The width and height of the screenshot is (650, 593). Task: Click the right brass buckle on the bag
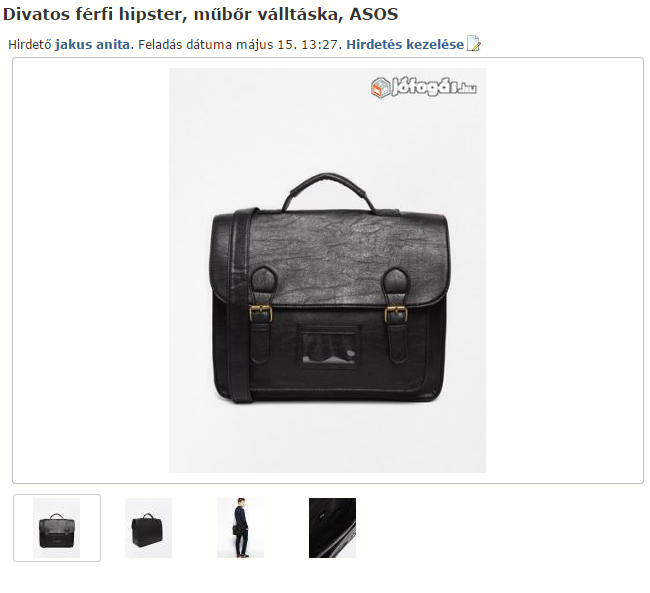coord(396,314)
